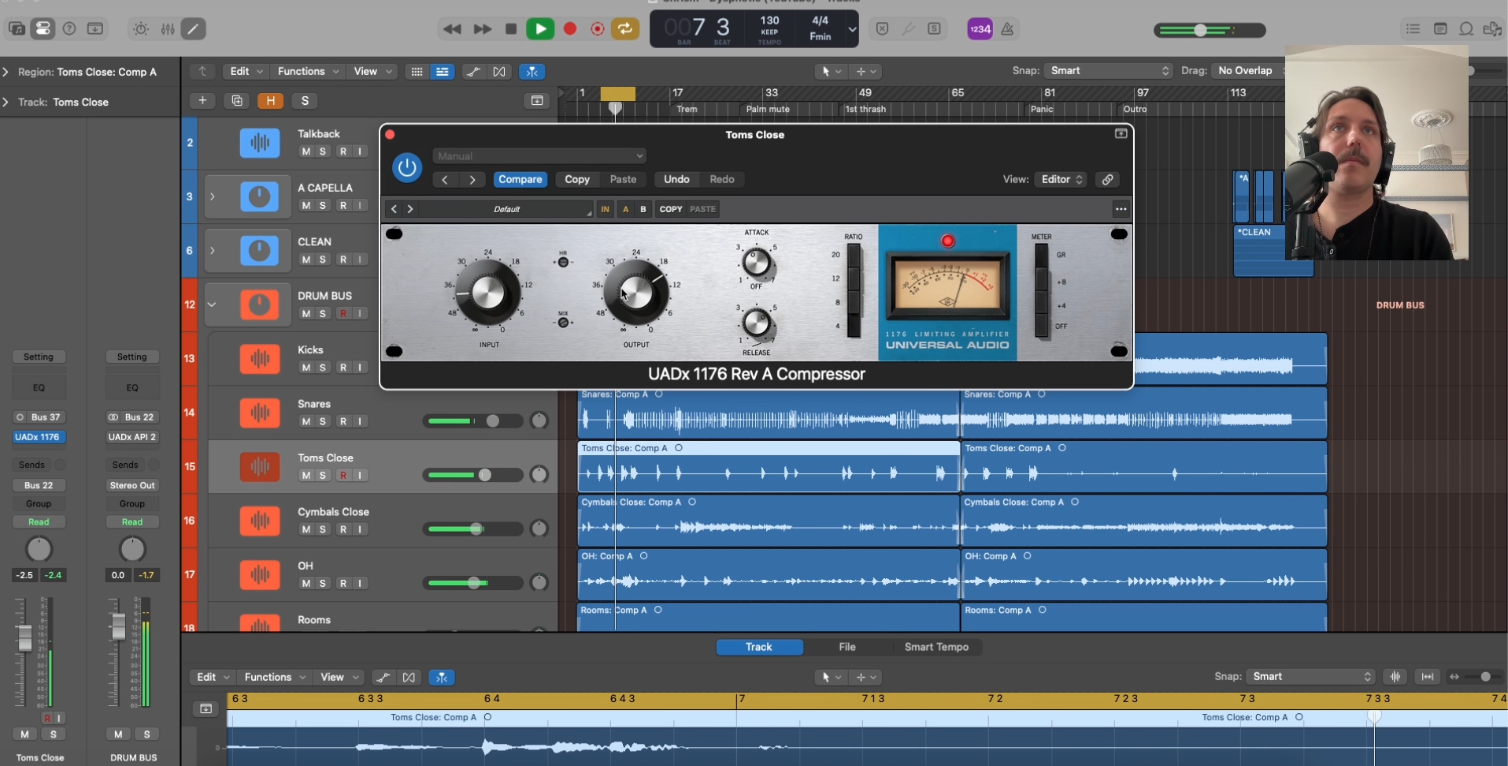The height and width of the screenshot is (766, 1508).
Task: Show Smart Controls dial icon
Action: pyautogui.click(x=140, y=29)
